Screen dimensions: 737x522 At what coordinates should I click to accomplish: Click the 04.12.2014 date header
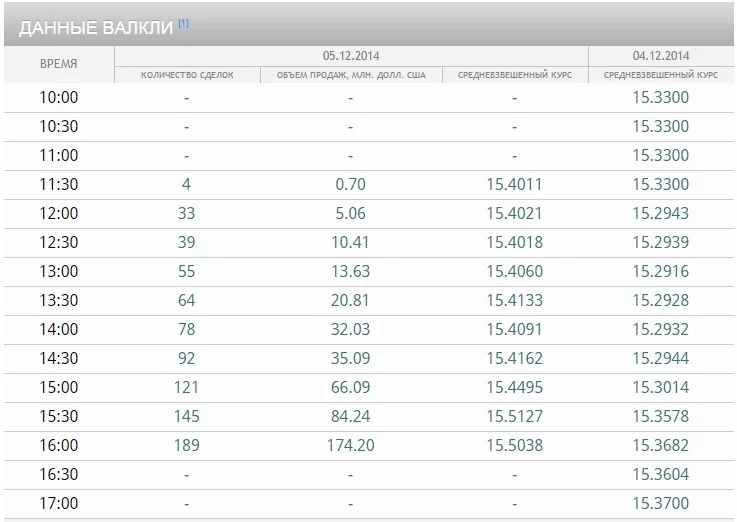pos(661,56)
